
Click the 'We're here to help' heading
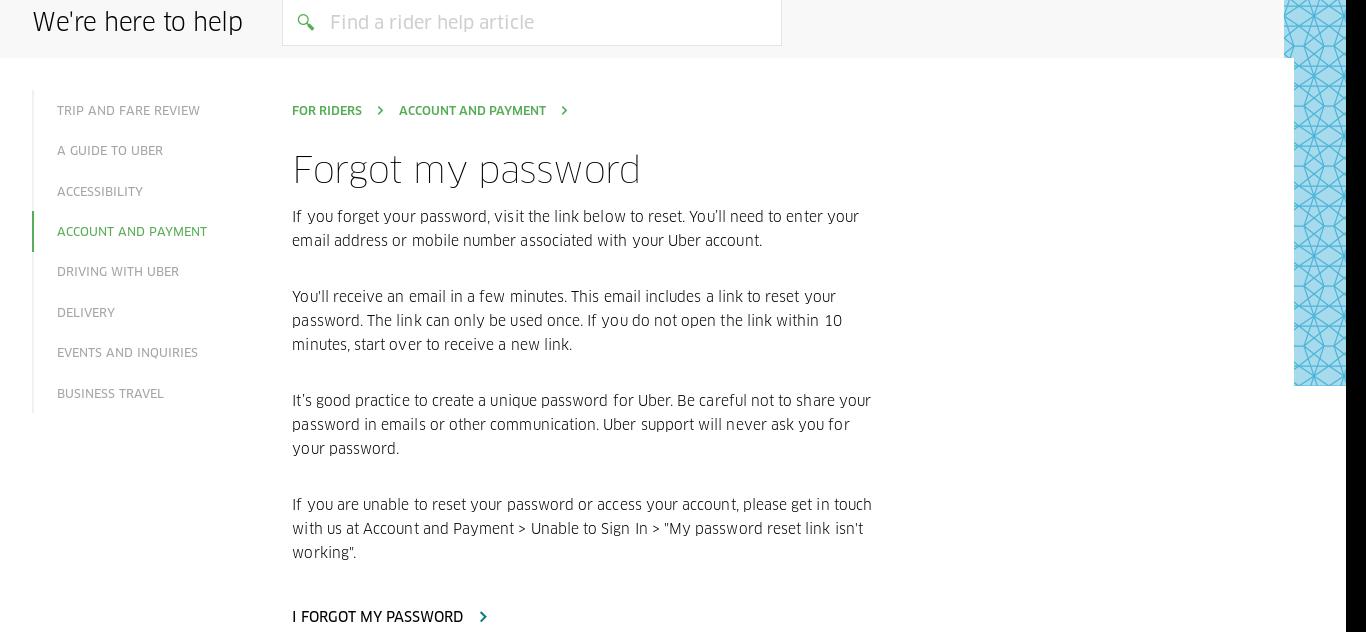tap(138, 22)
